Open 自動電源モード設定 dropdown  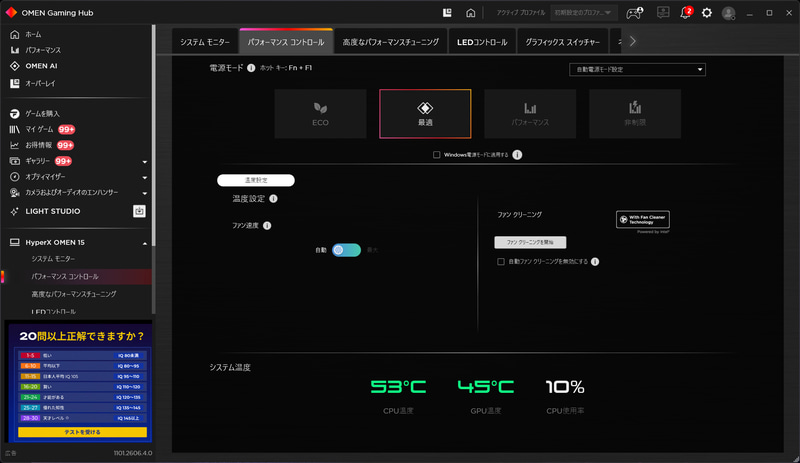[637, 69]
